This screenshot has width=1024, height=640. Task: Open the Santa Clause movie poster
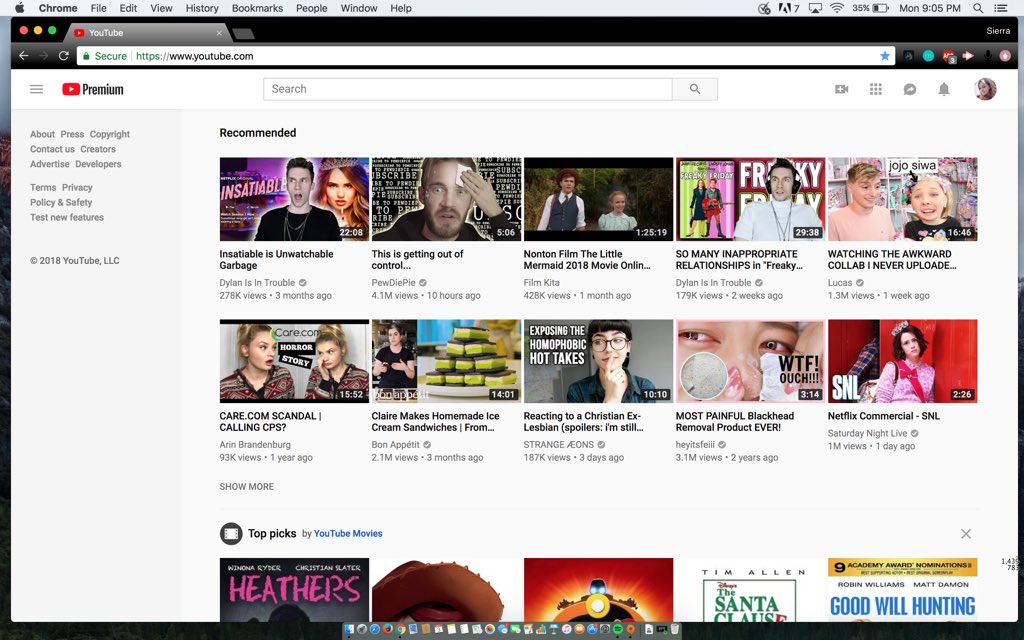point(750,590)
